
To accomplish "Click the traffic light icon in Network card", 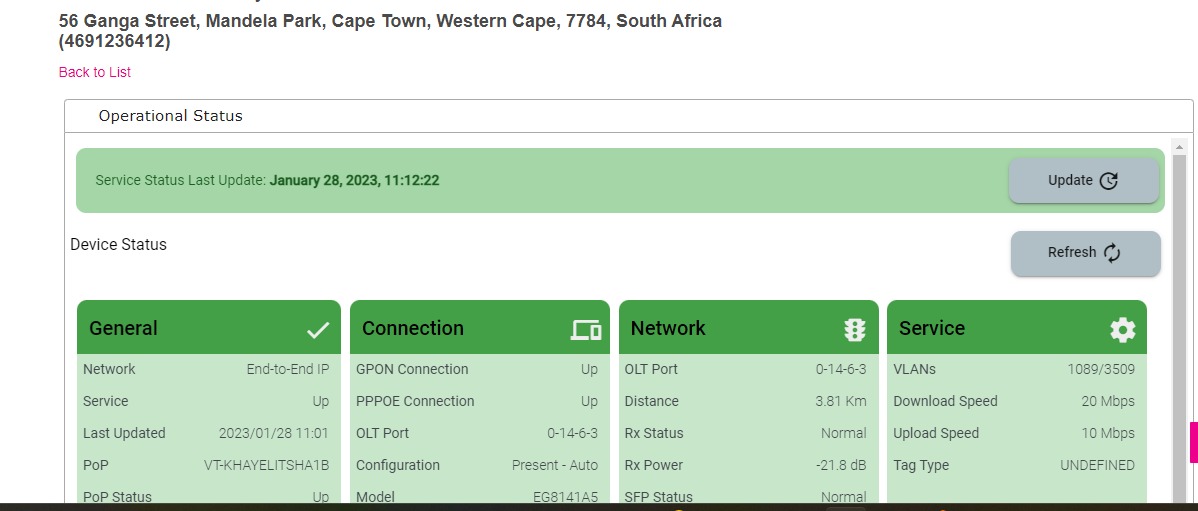I will [x=855, y=329].
